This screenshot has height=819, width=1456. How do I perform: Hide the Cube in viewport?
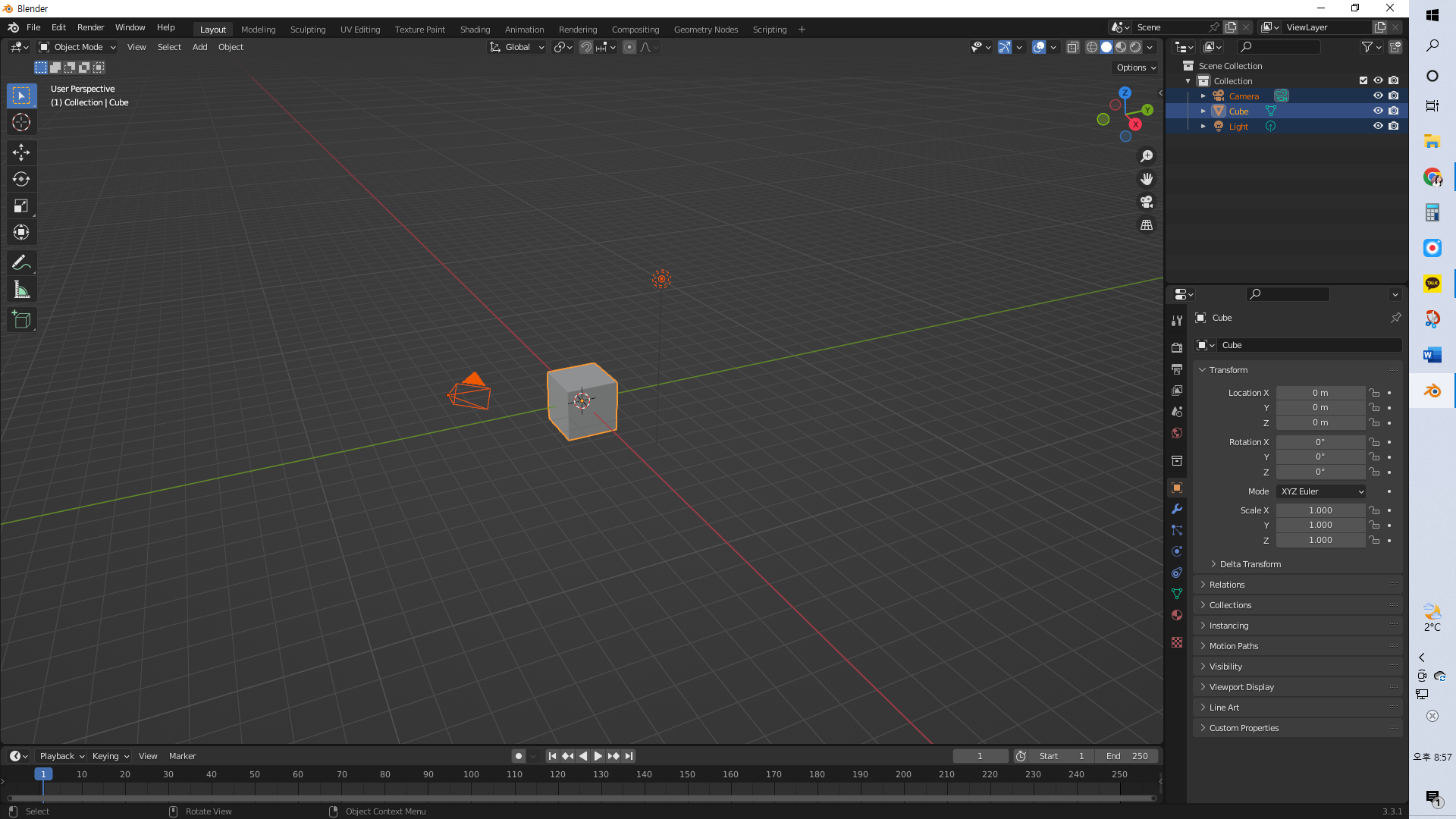1378,111
